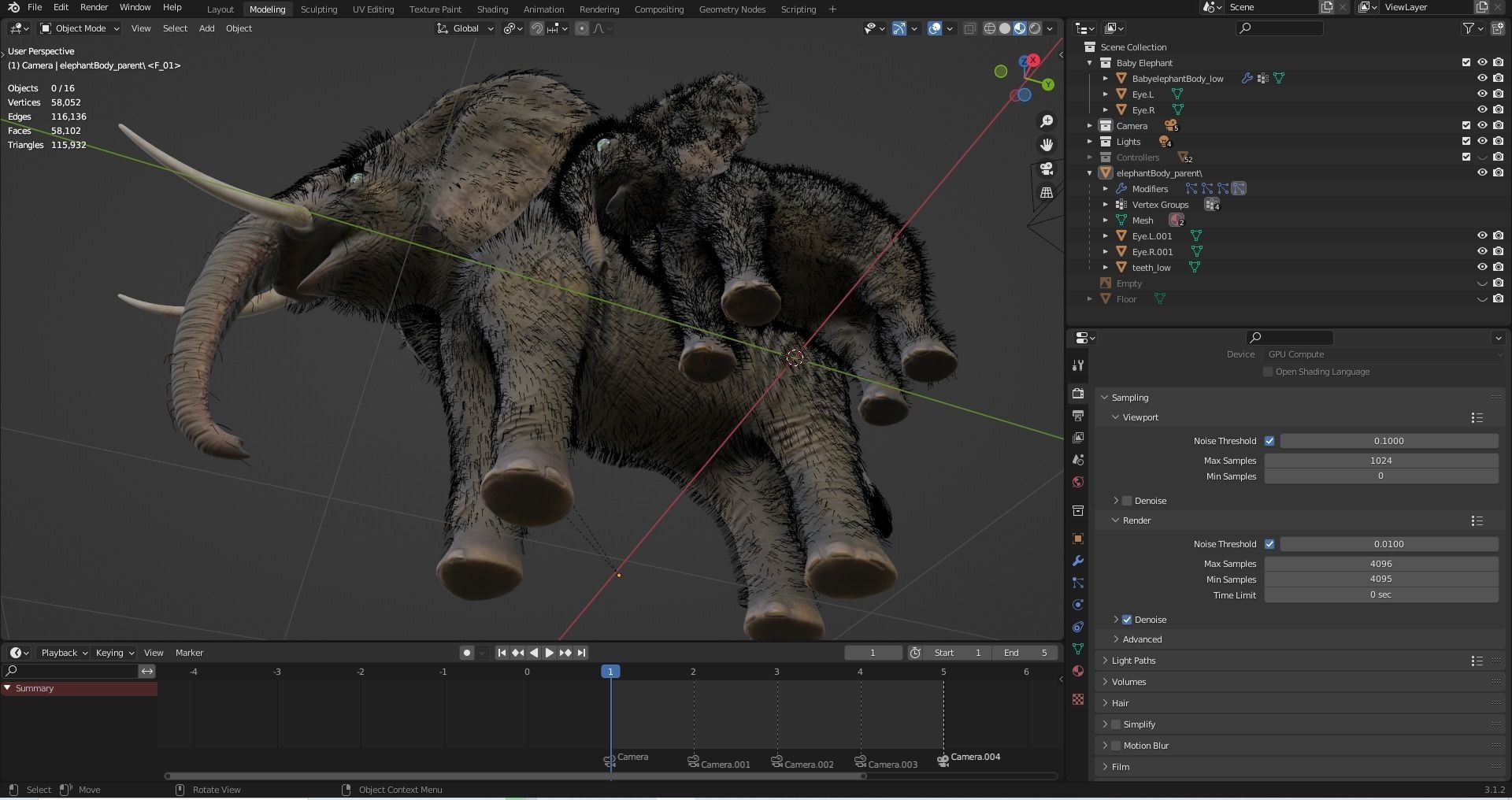Hide teeth_low object in viewport
Viewport: 1512px width, 800px height.
click(1482, 268)
